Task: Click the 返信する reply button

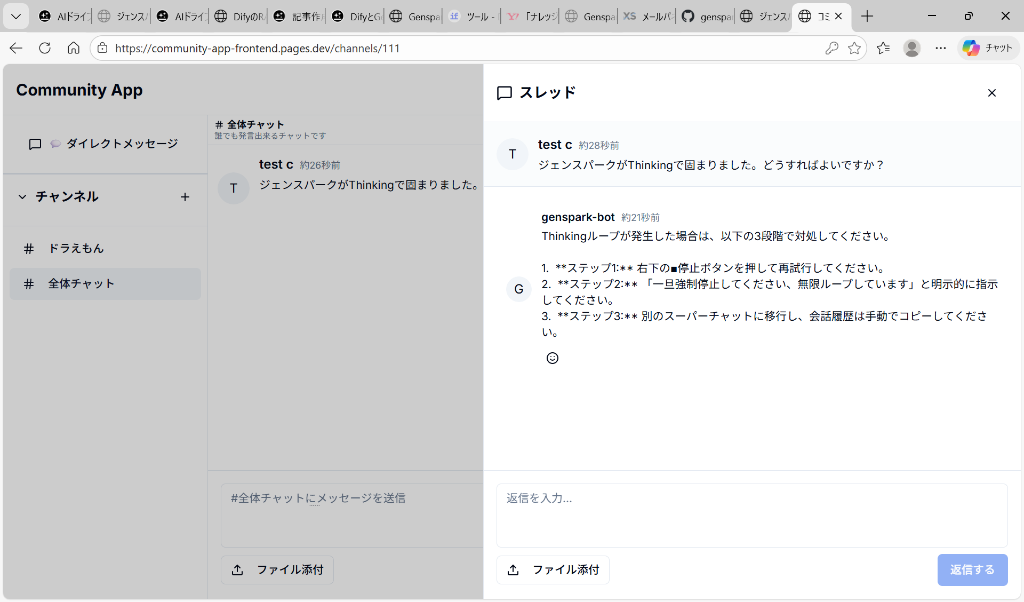Action: (x=972, y=569)
